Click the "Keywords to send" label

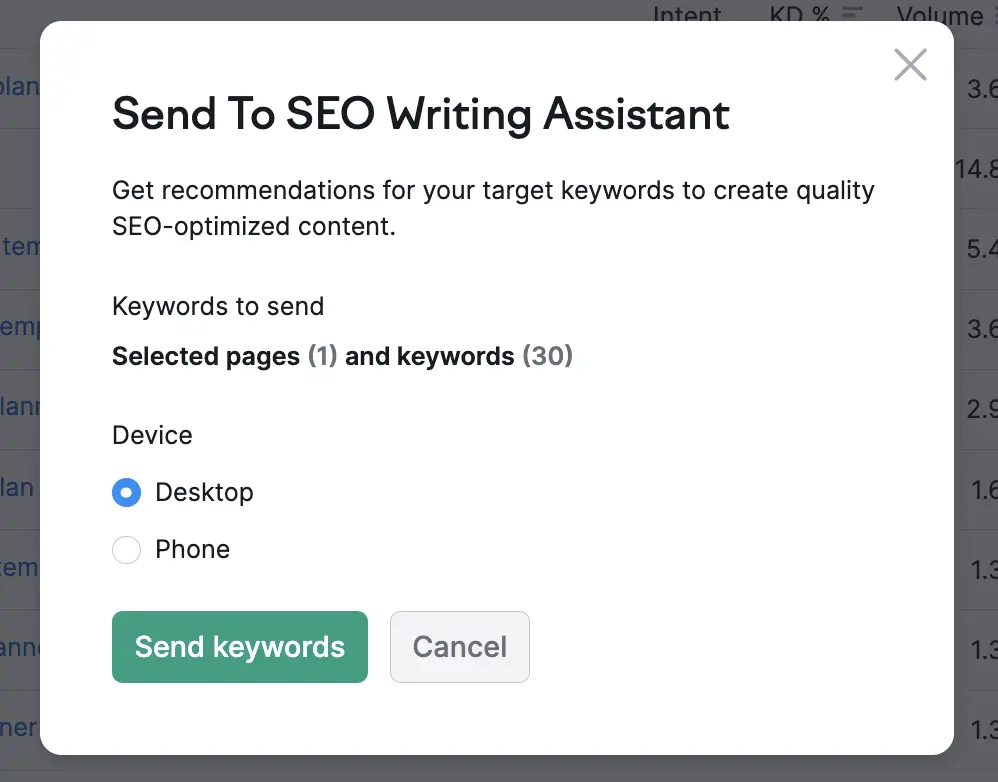click(218, 306)
